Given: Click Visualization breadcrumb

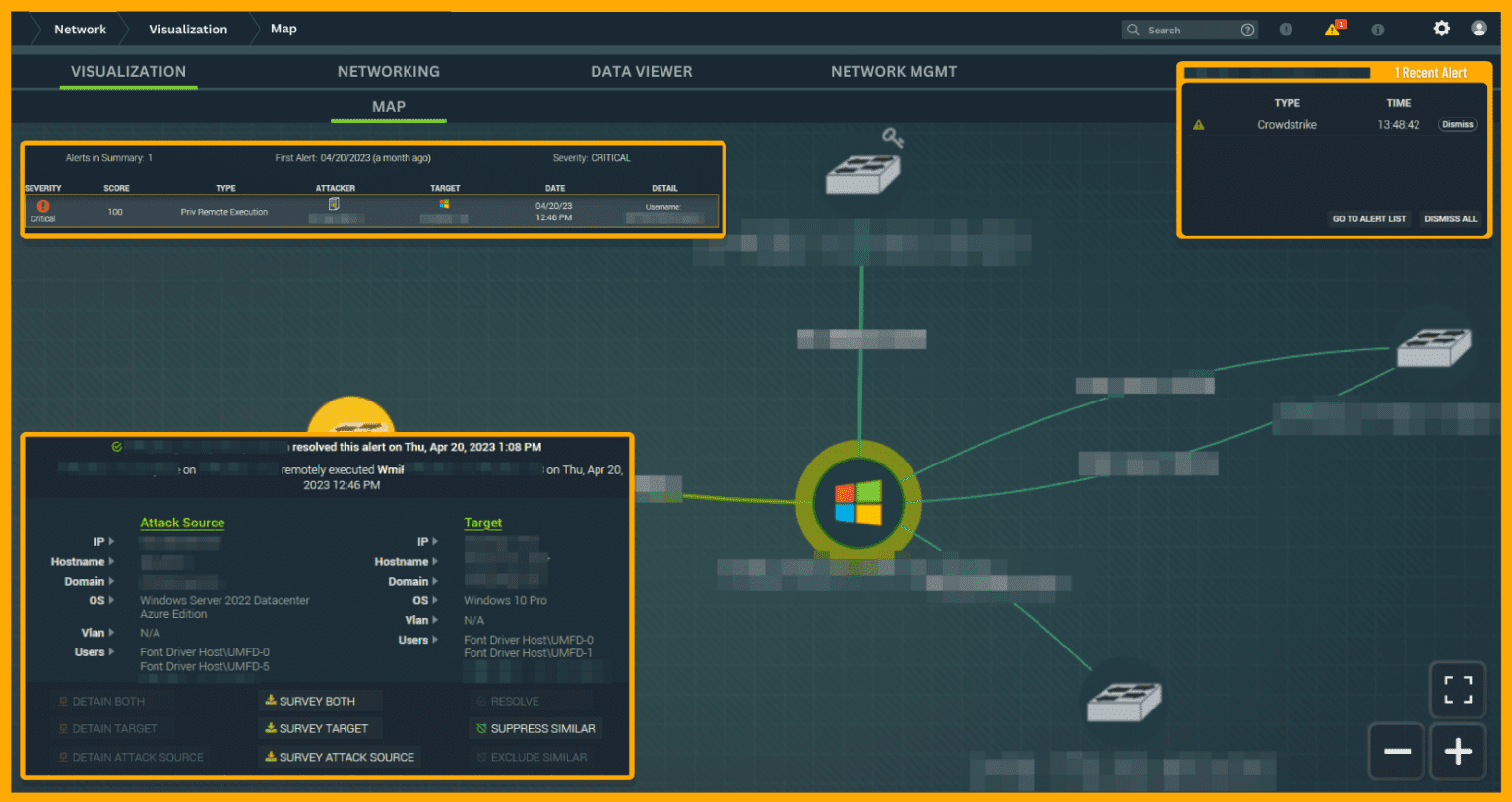Looking at the screenshot, I should coord(188,29).
